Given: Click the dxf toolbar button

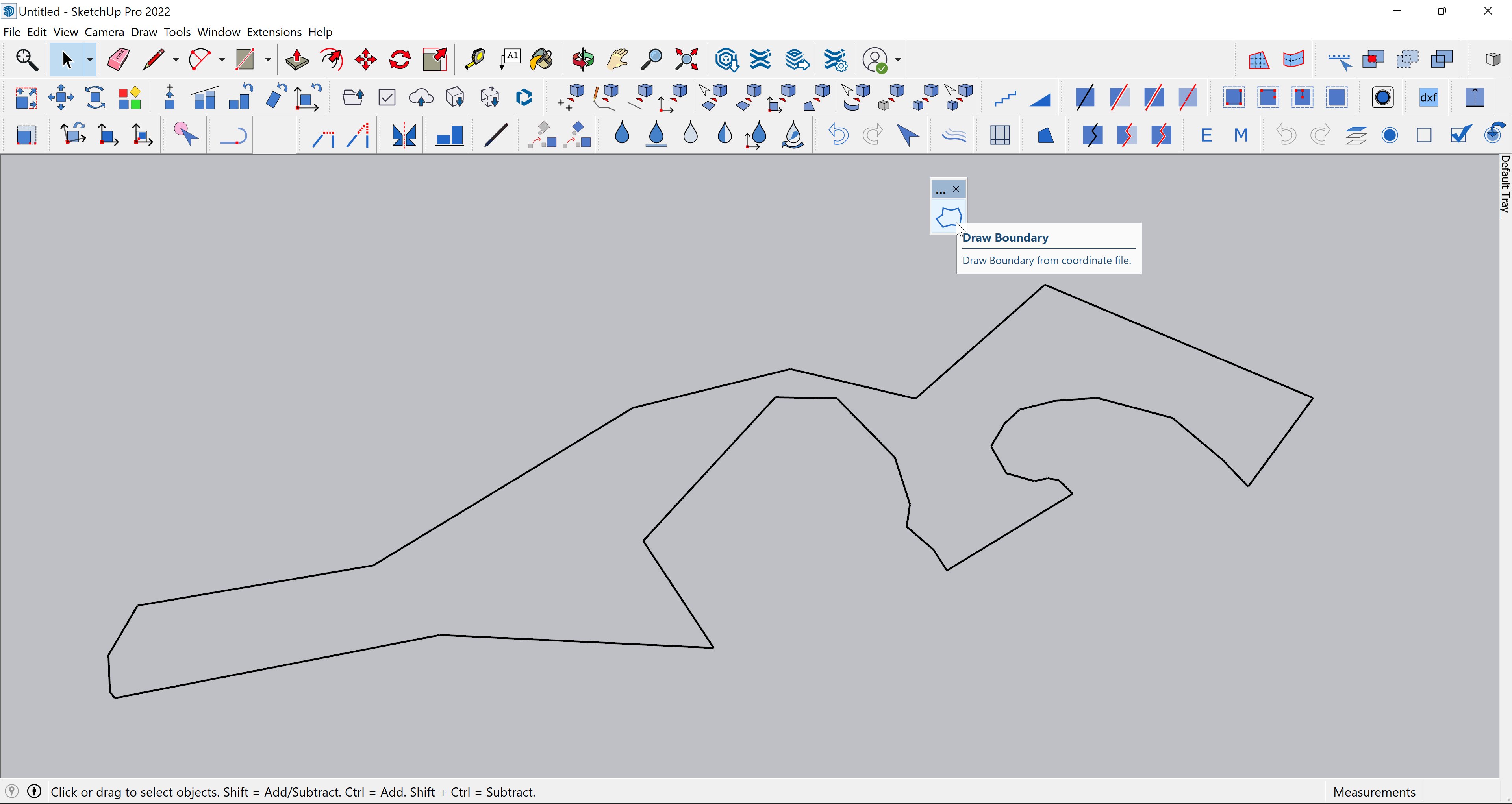Looking at the screenshot, I should pyautogui.click(x=1428, y=97).
